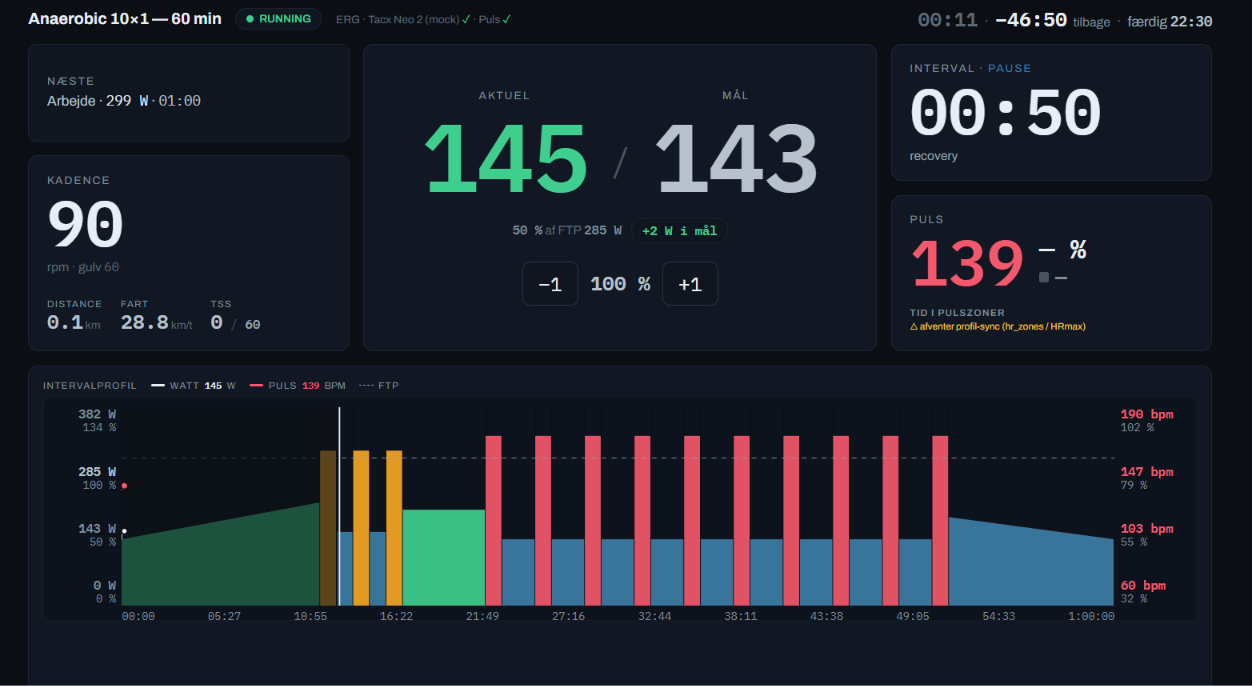Click the afventer profil-sync warning text

[1003, 326]
